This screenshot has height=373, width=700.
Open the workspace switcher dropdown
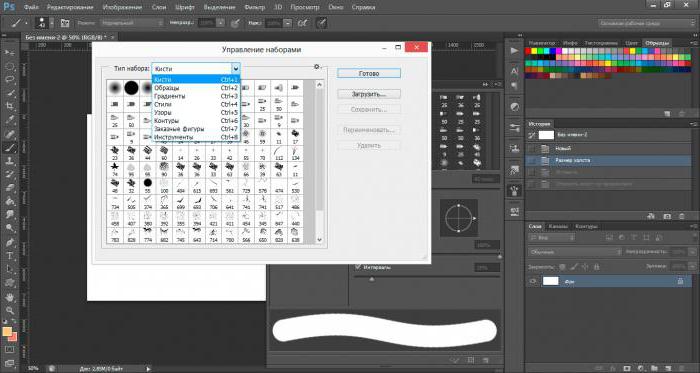[x=646, y=23]
